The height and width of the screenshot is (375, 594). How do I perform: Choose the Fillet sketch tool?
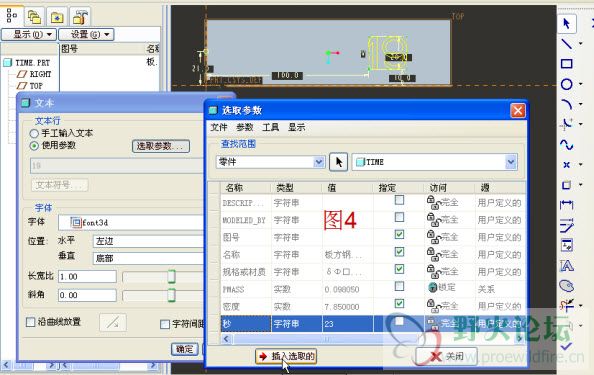coord(567,124)
